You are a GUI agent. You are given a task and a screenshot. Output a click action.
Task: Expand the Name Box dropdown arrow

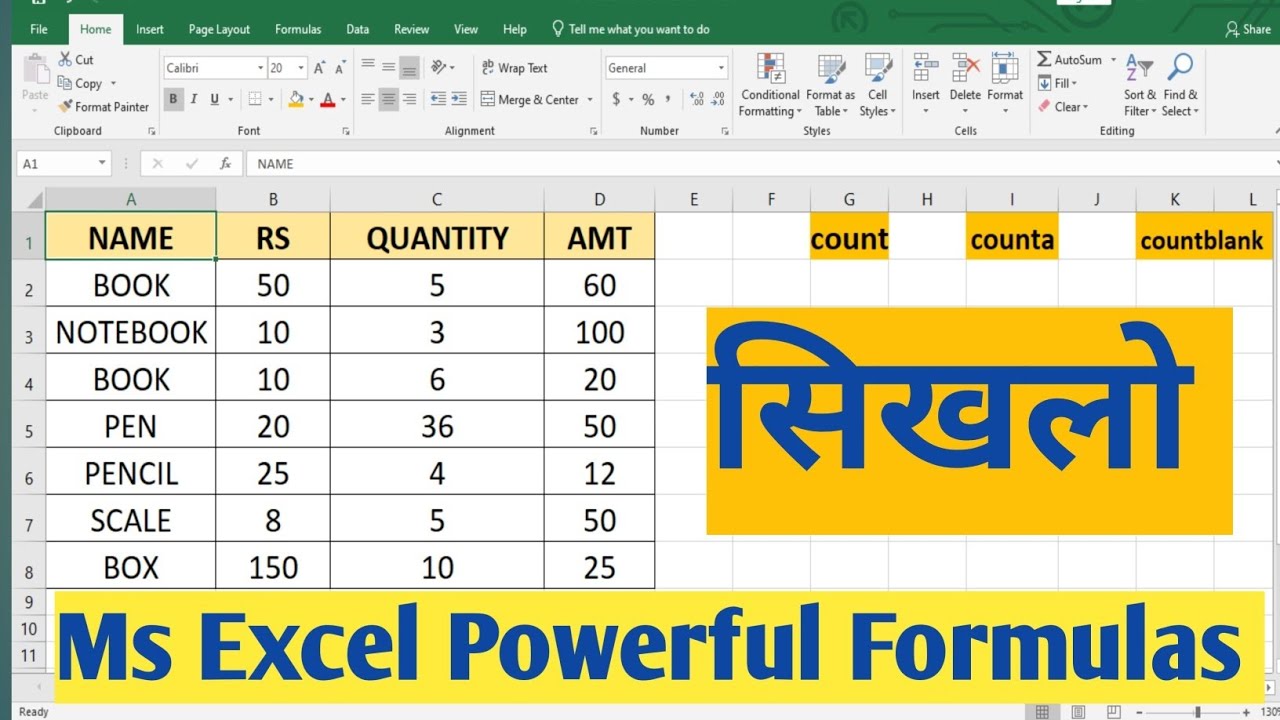102,163
